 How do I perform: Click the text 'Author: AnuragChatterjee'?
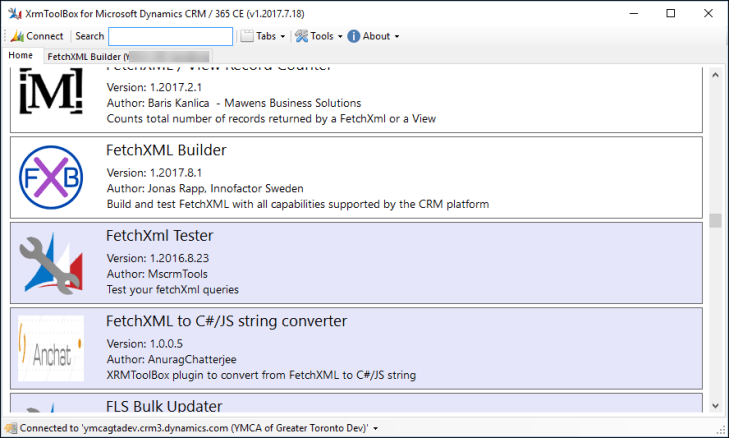pos(172,359)
